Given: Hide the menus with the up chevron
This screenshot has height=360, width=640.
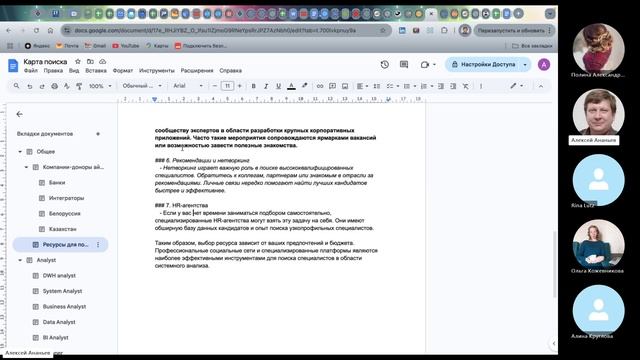Looking at the screenshot, I should pos(541,86).
